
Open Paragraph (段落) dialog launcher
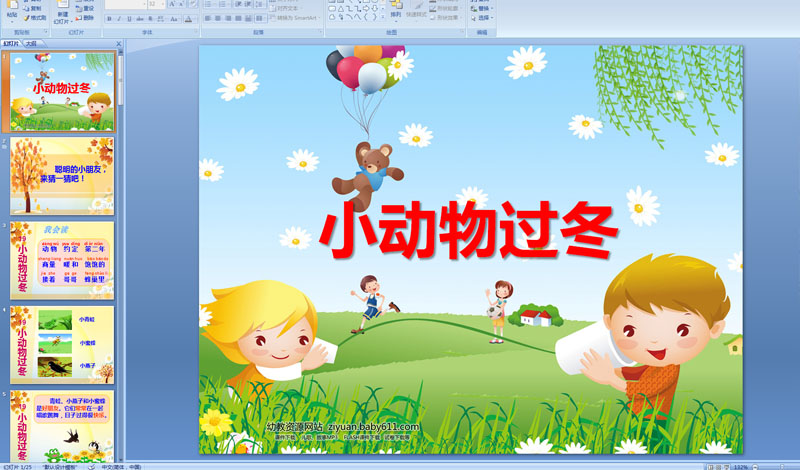(320, 31)
